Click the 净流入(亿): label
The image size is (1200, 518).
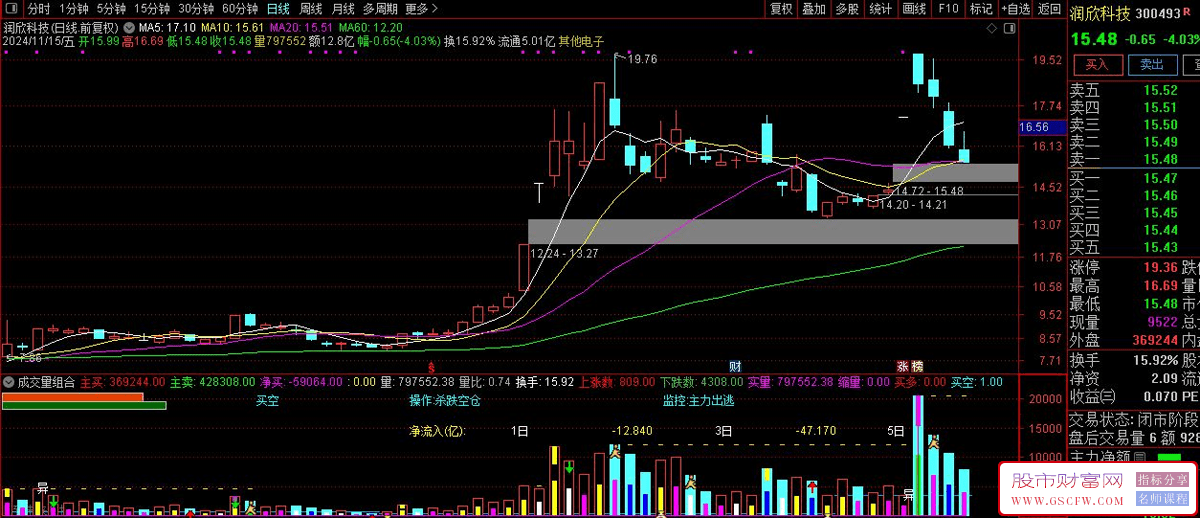click(x=439, y=432)
